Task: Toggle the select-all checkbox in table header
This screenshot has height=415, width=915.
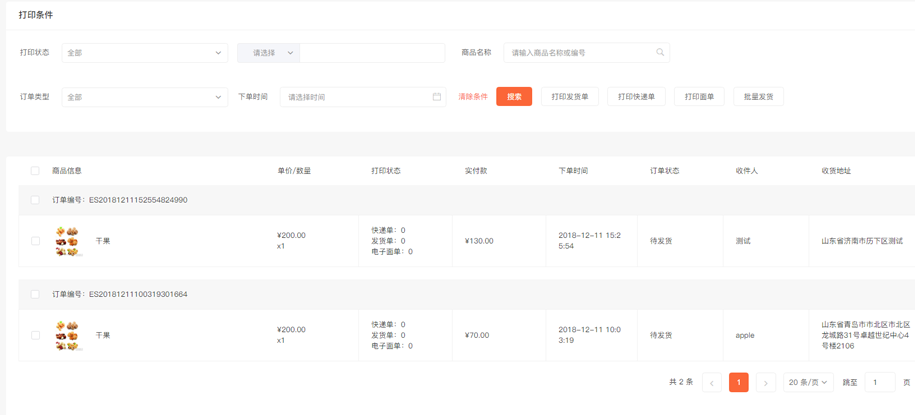Action: tap(35, 171)
